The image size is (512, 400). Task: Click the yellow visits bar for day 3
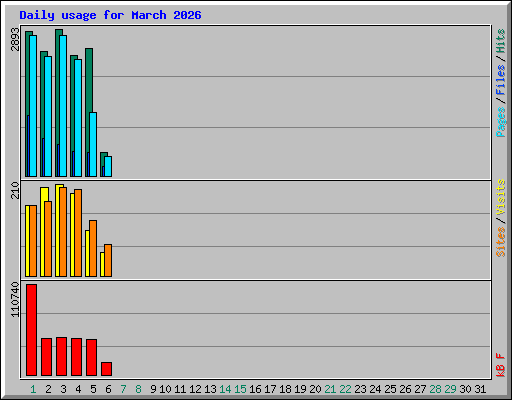(x=58, y=231)
